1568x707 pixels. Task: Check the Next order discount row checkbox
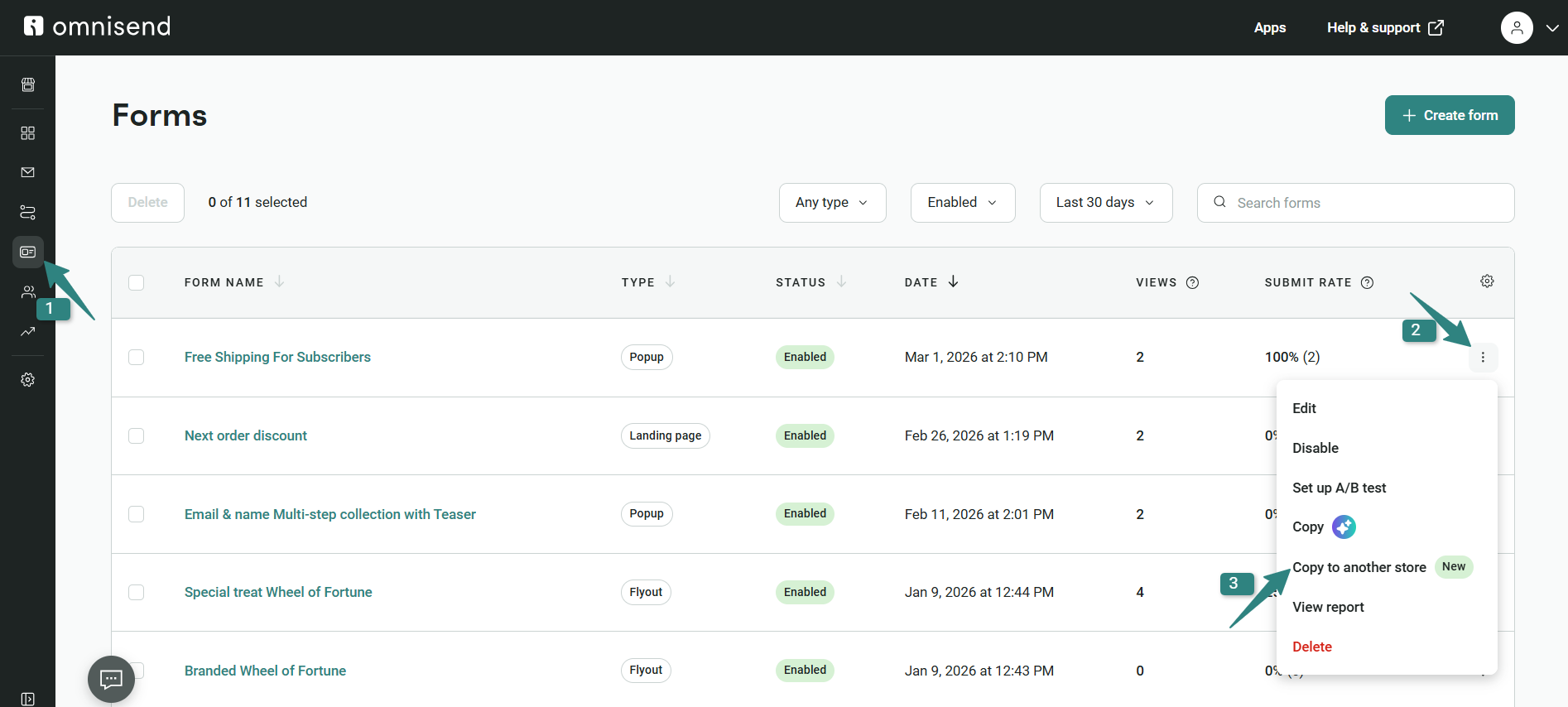[x=137, y=436]
